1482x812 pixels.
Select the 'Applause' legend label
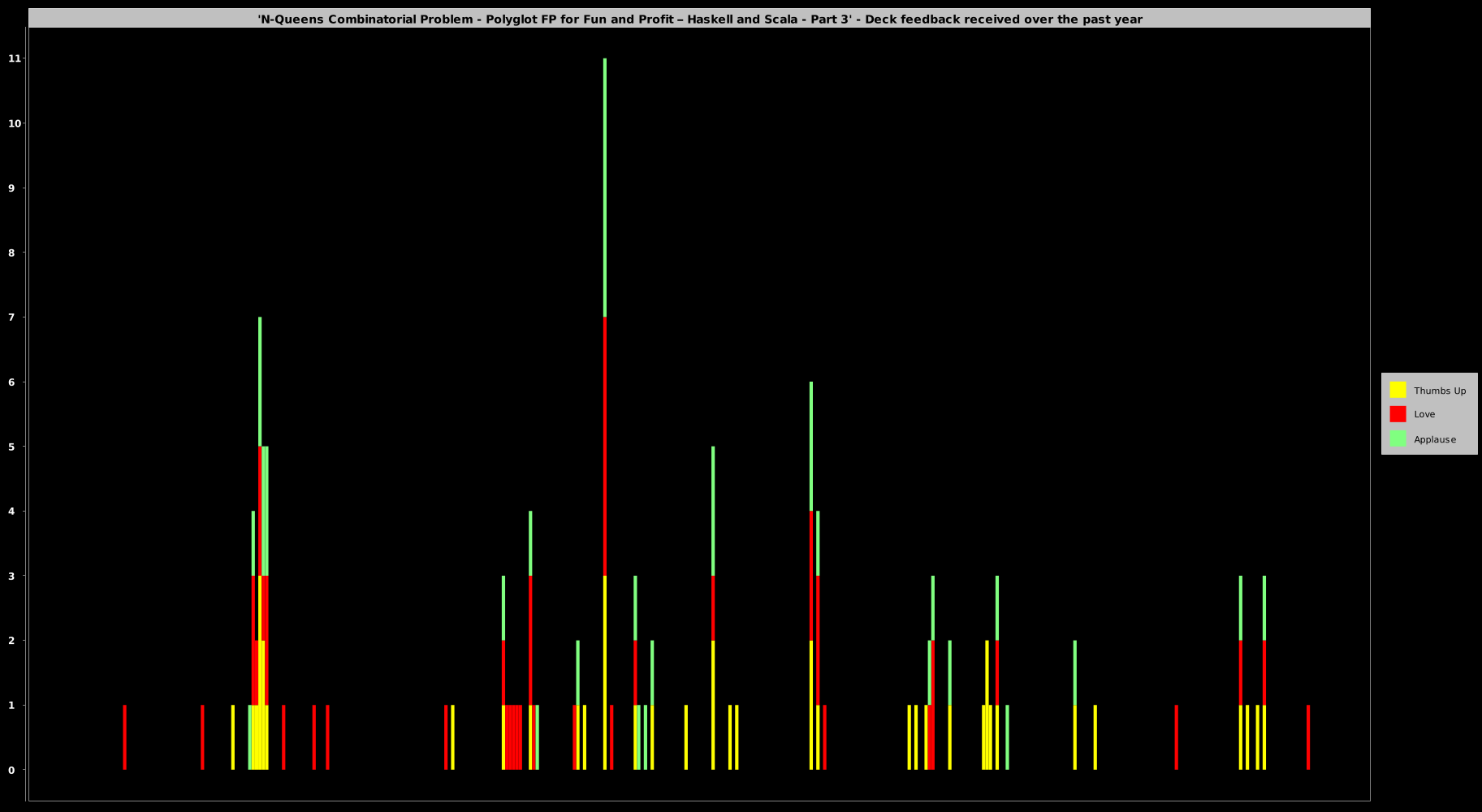pyautogui.click(x=1435, y=439)
